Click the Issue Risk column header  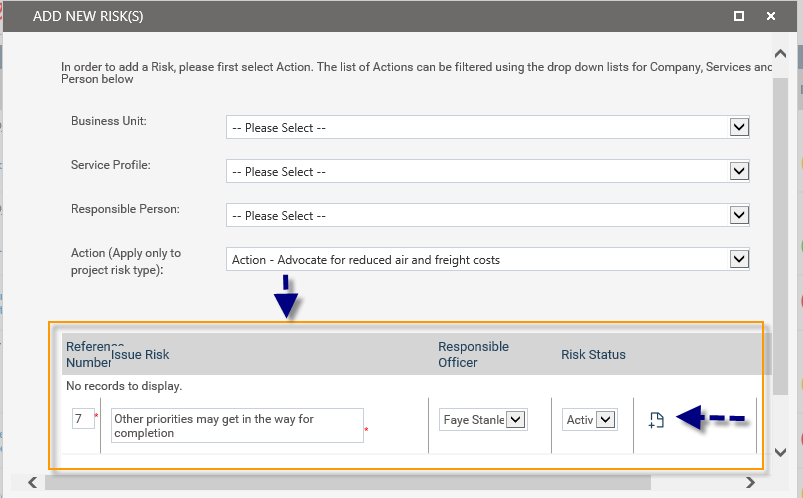click(140, 354)
